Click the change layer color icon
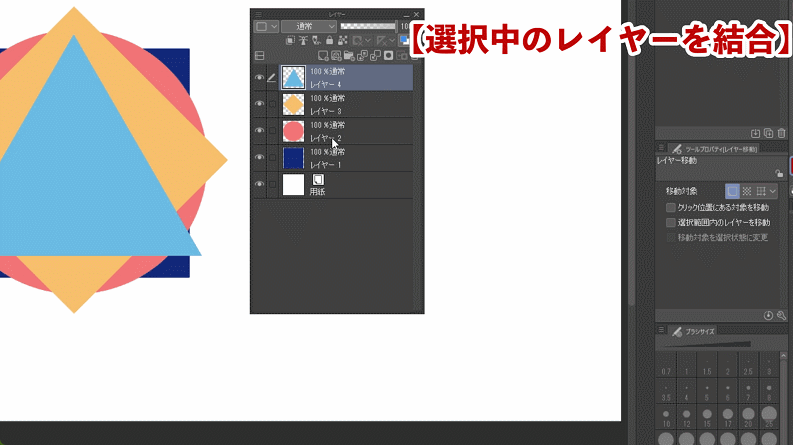 (404, 40)
